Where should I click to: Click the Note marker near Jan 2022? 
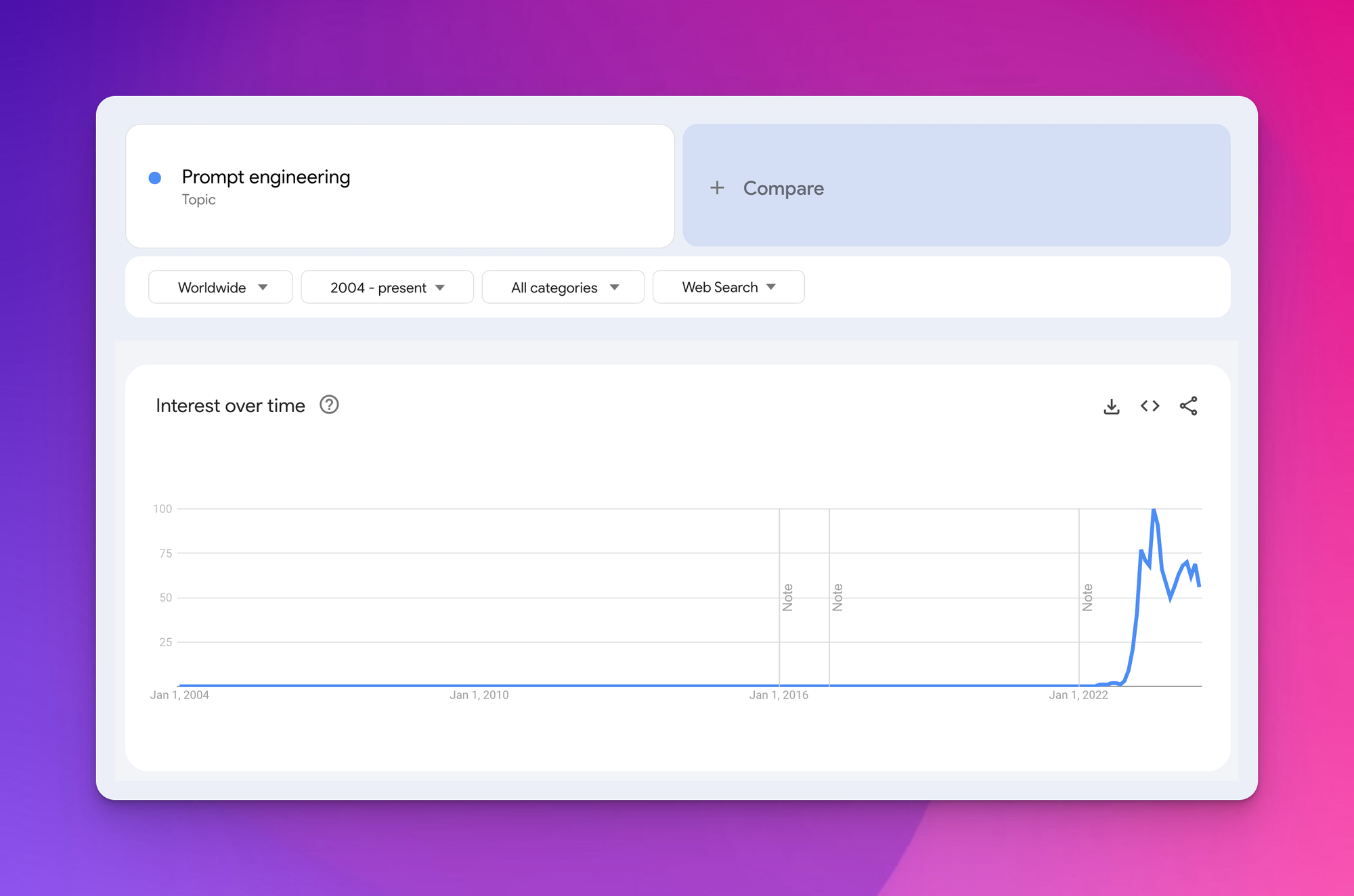click(1087, 597)
